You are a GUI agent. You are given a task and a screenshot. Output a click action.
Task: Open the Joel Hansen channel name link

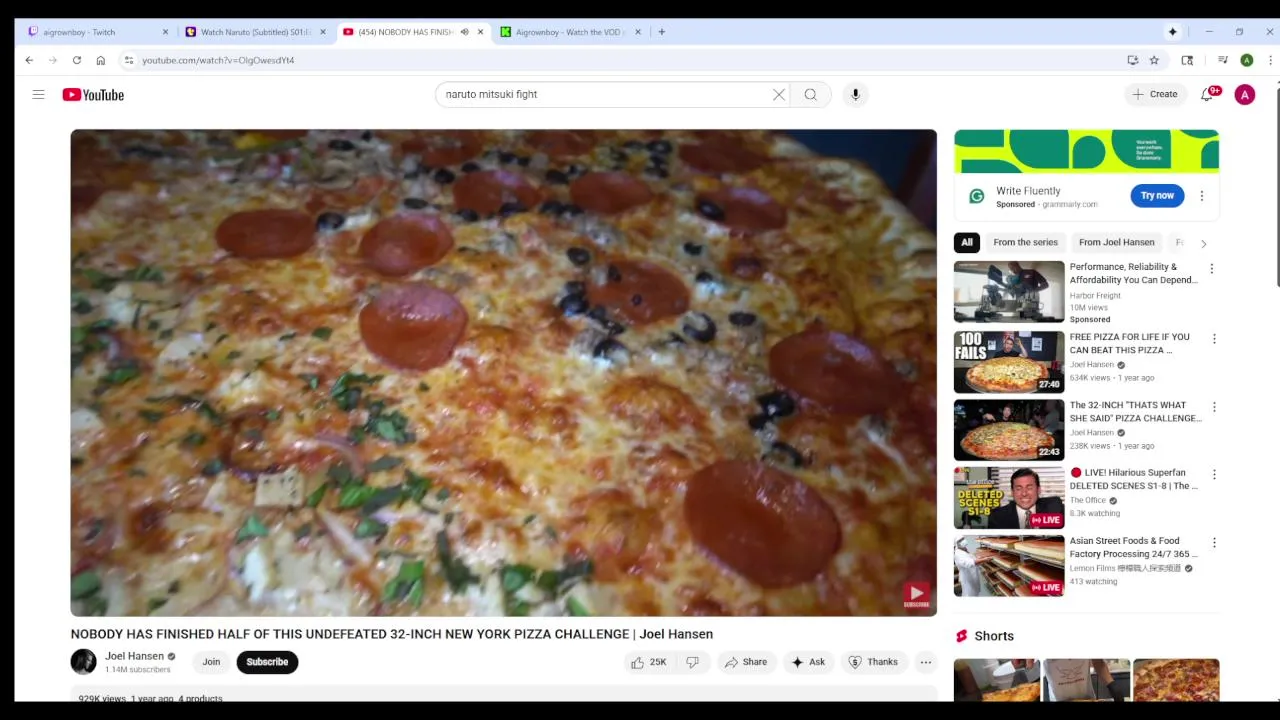(x=134, y=656)
